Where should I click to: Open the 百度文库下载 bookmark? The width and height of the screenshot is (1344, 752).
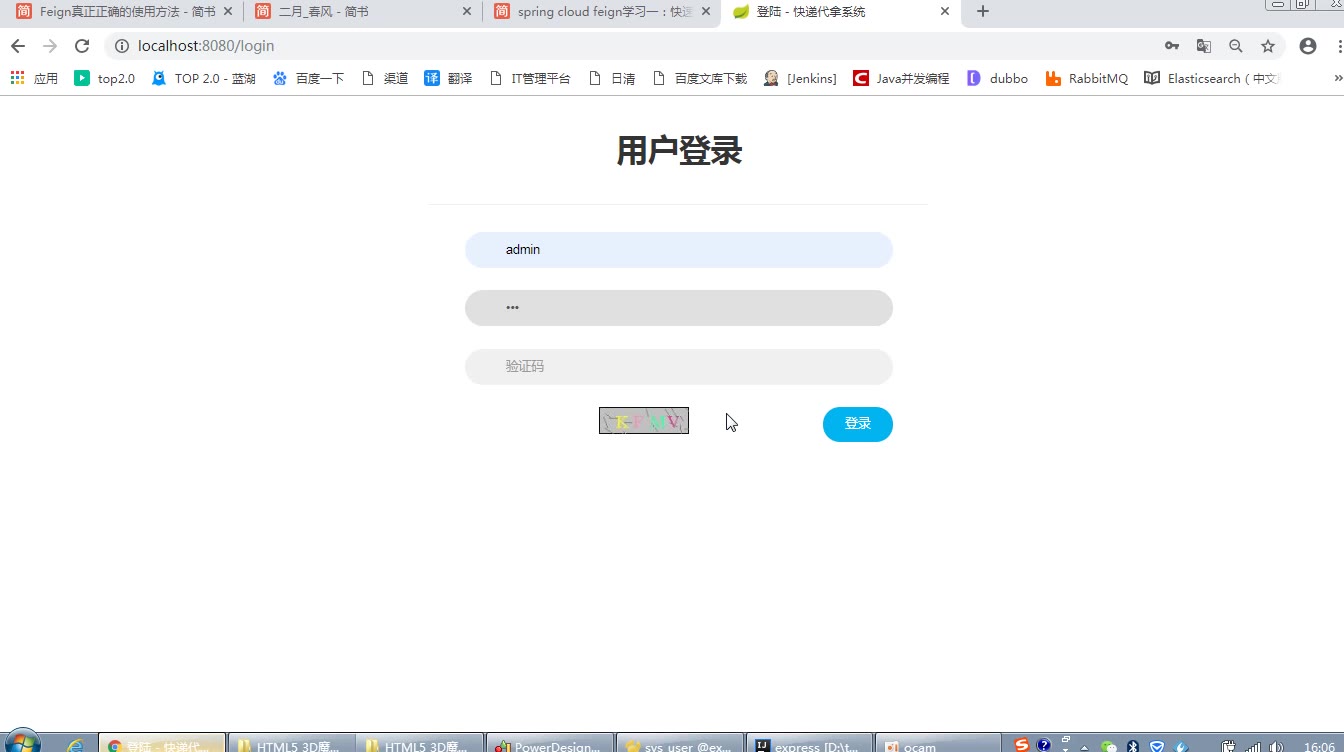(700, 78)
